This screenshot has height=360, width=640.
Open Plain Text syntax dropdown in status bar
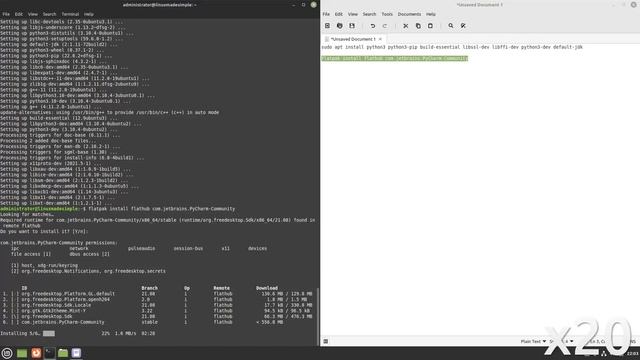point(533,341)
